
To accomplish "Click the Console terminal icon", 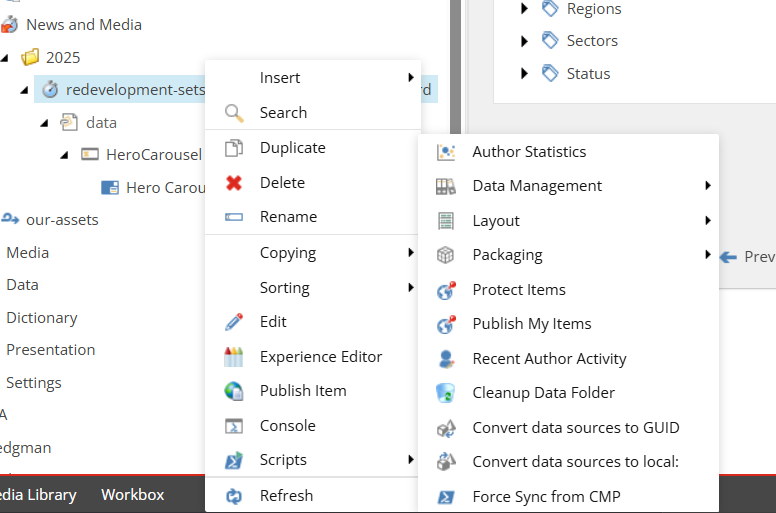I will pyautogui.click(x=234, y=426).
